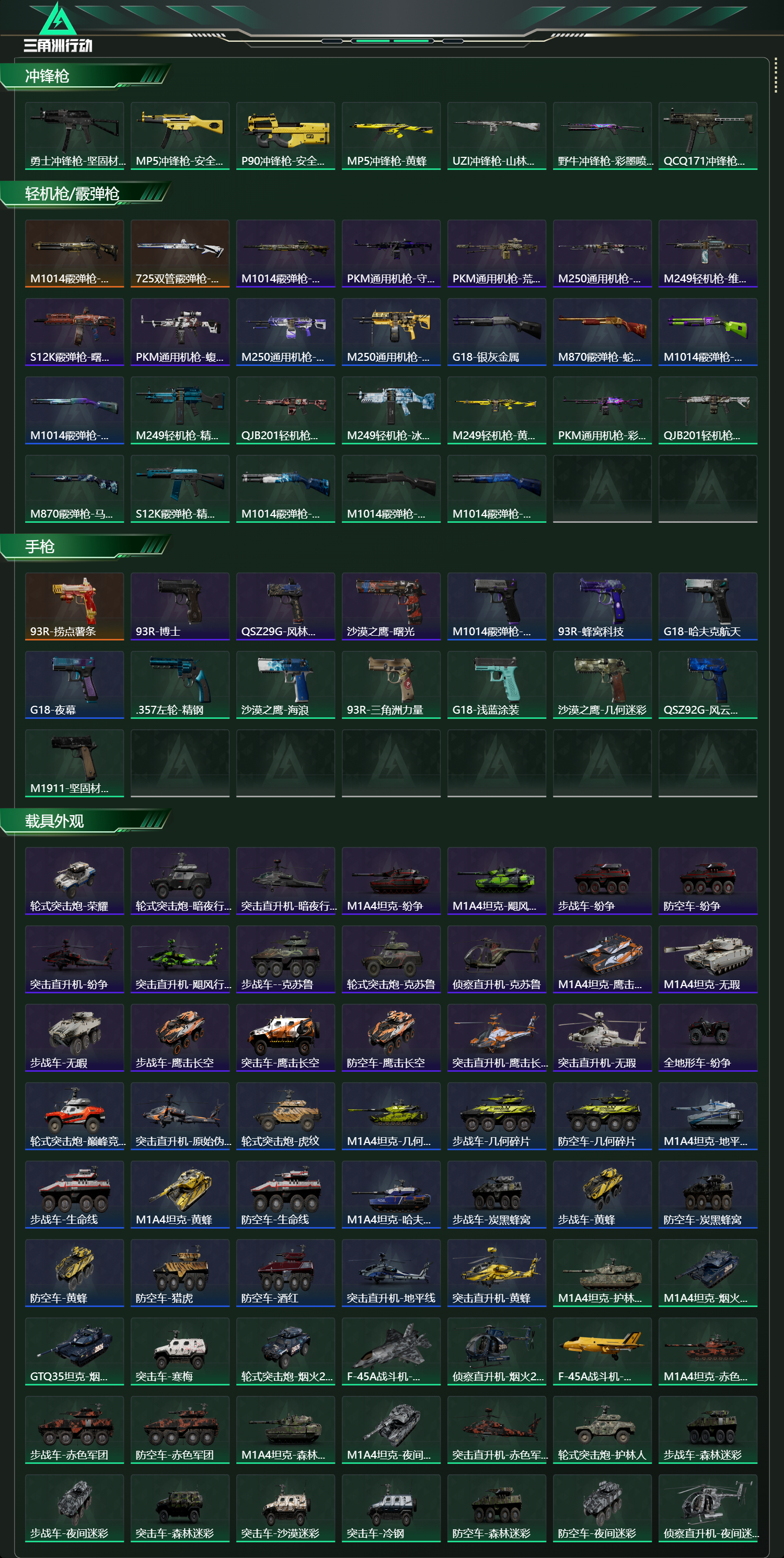Image resolution: width=784 pixels, height=1558 pixels.
Task: Select the MP5冲锋枪-黄蜂 skin
Action: pos(391,136)
